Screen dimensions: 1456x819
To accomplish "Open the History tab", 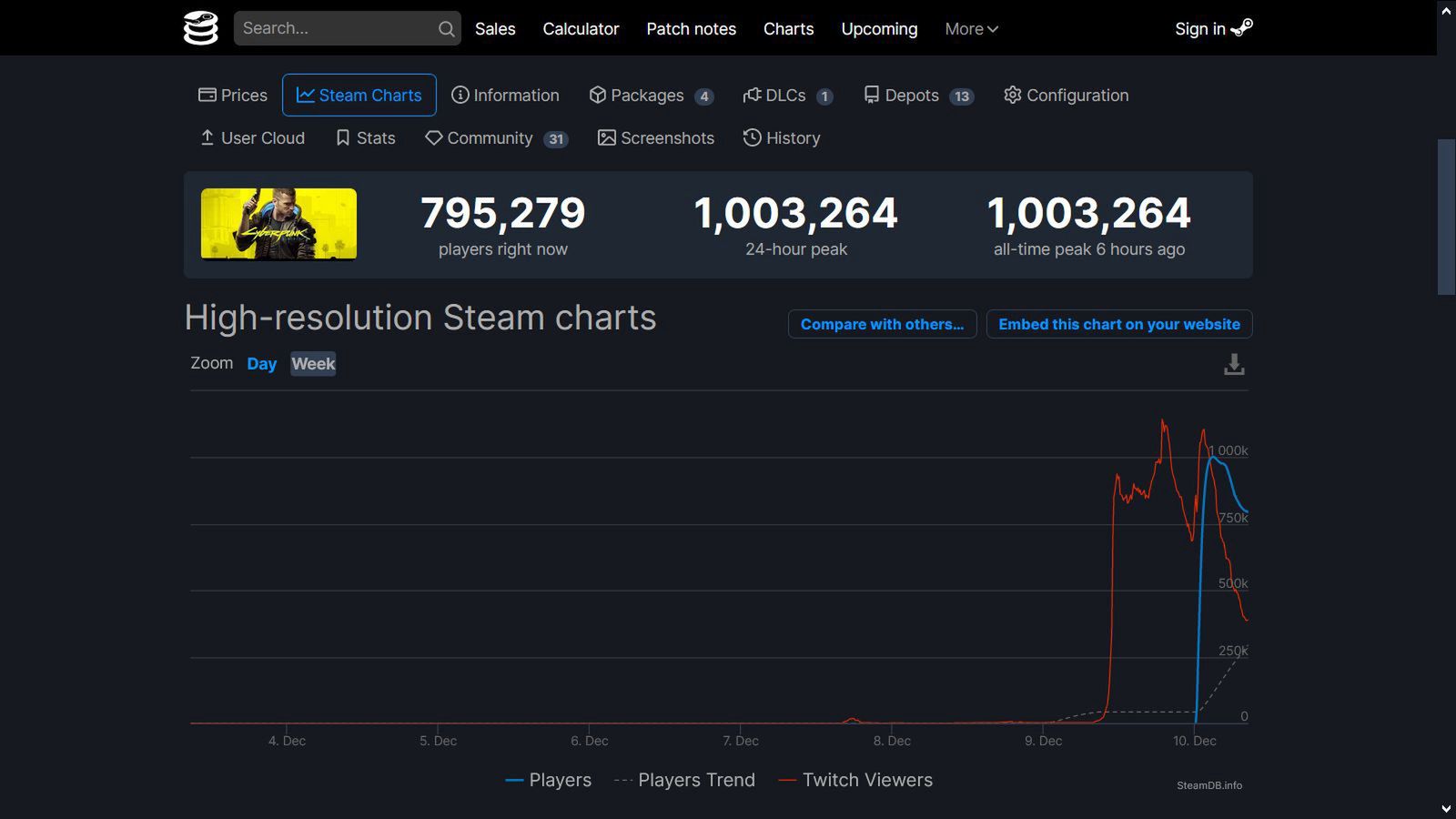I will click(x=782, y=138).
